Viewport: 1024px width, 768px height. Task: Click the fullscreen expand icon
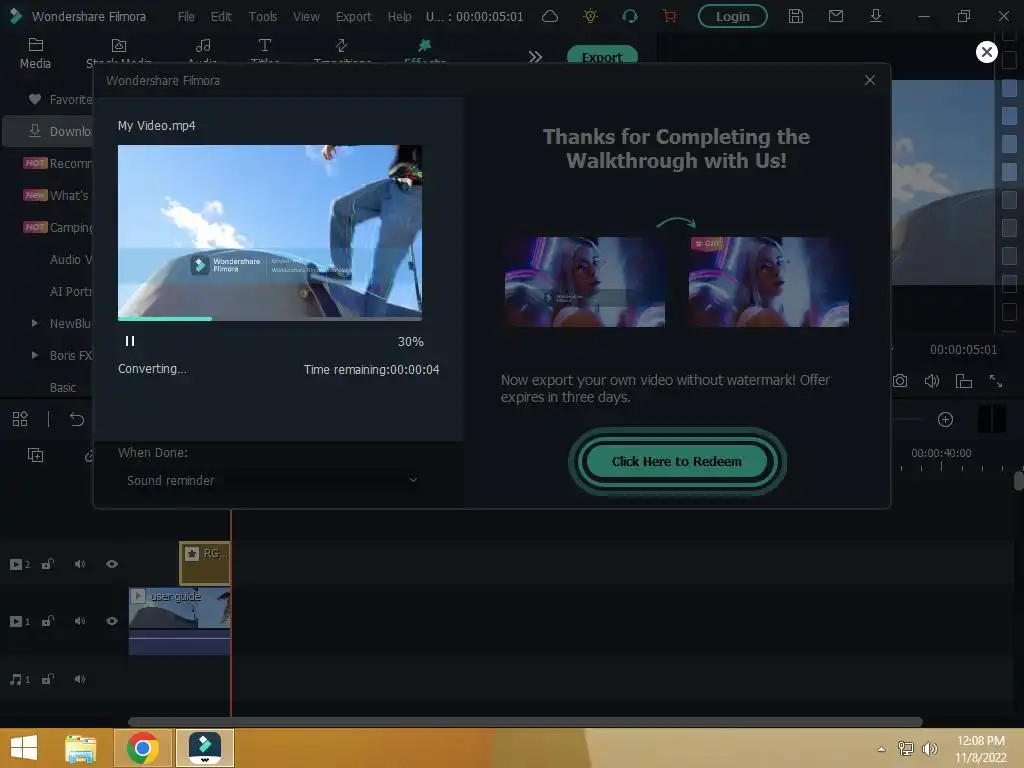point(996,381)
